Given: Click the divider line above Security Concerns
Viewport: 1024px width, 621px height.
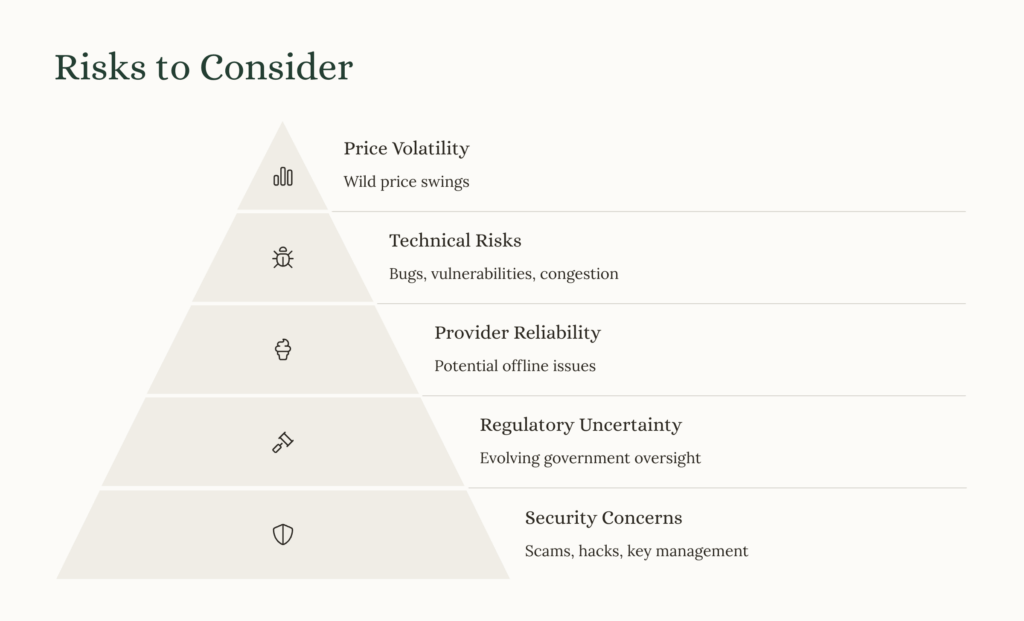Looking at the screenshot, I should click(x=717, y=488).
